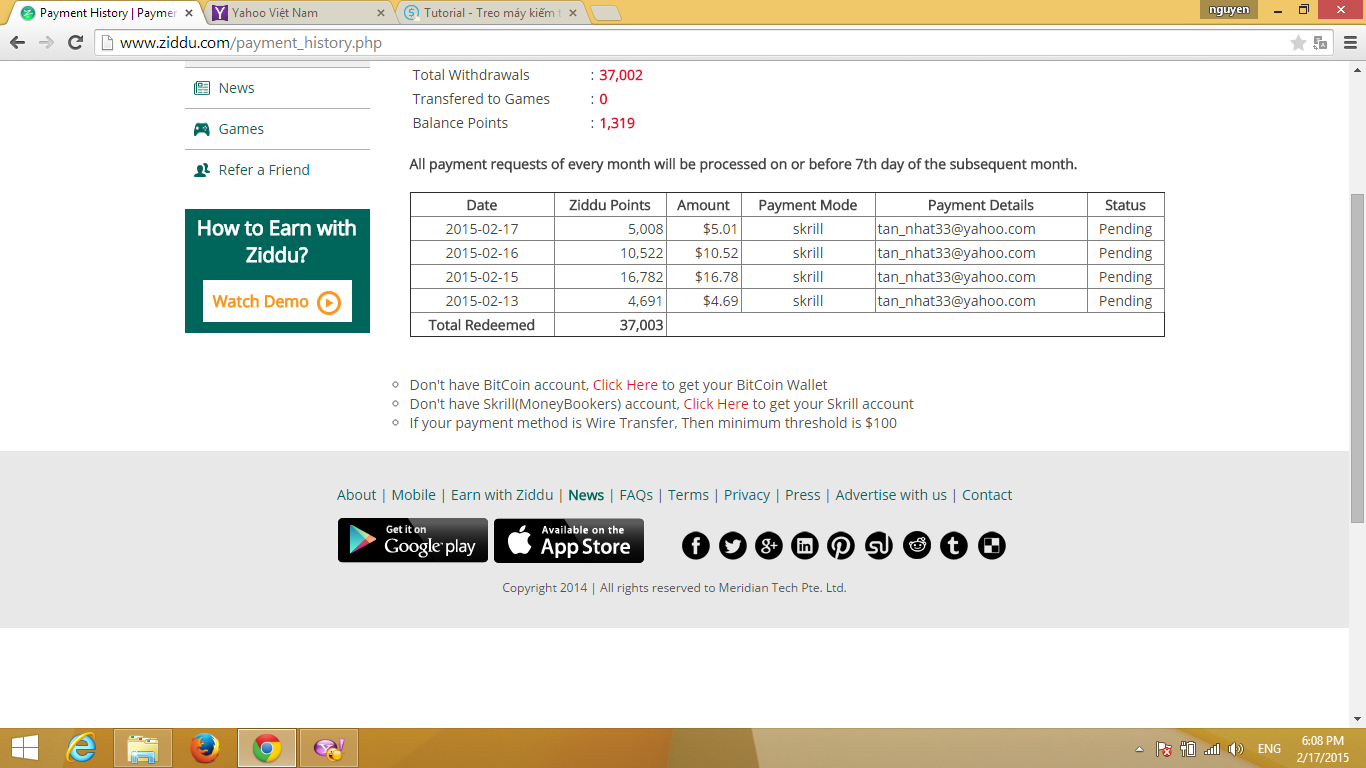The width and height of the screenshot is (1366, 768).
Task: Click Here to get a Skrill account
Action: coord(716,404)
